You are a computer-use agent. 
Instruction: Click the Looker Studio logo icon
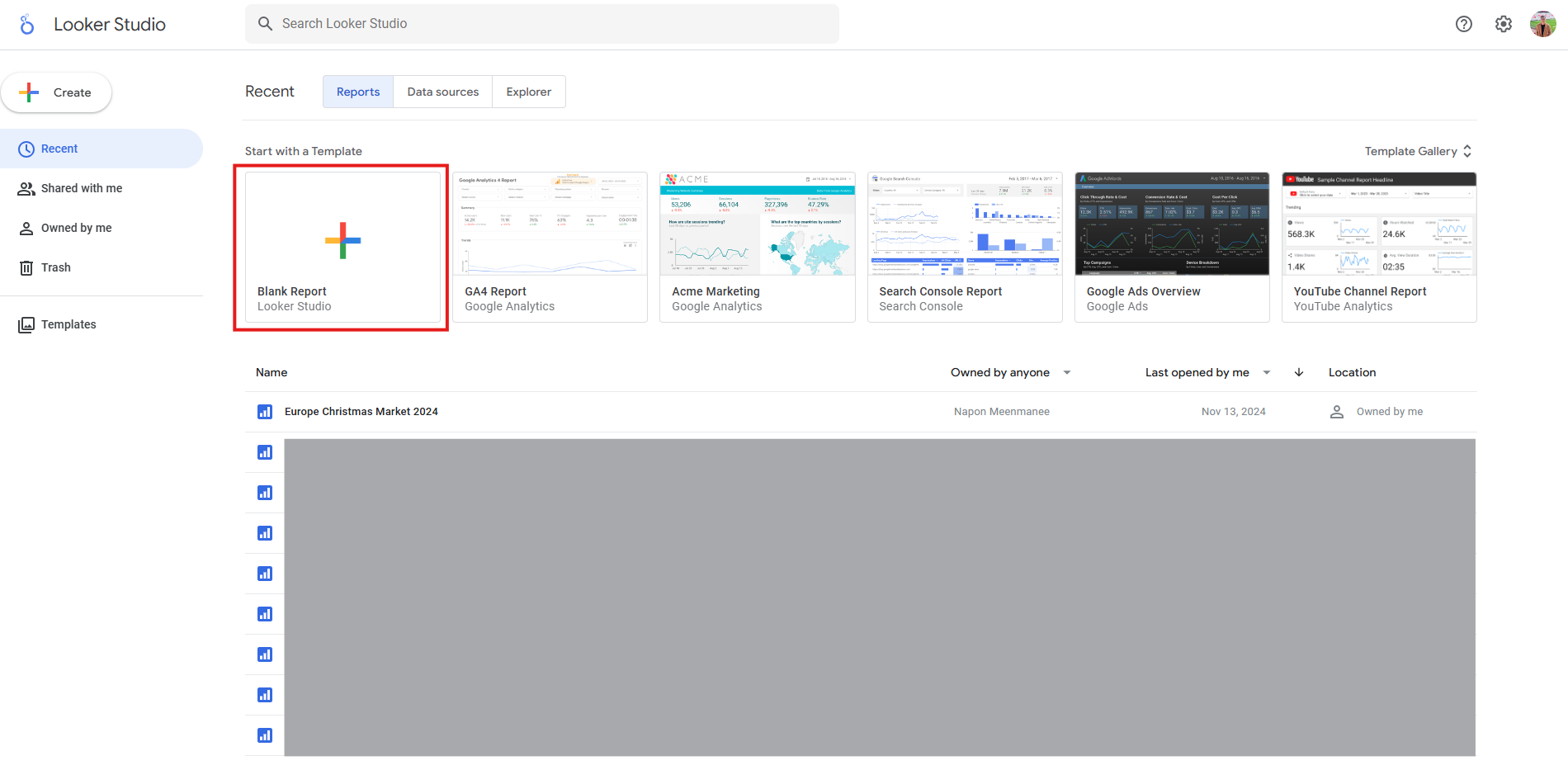pyautogui.click(x=27, y=25)
